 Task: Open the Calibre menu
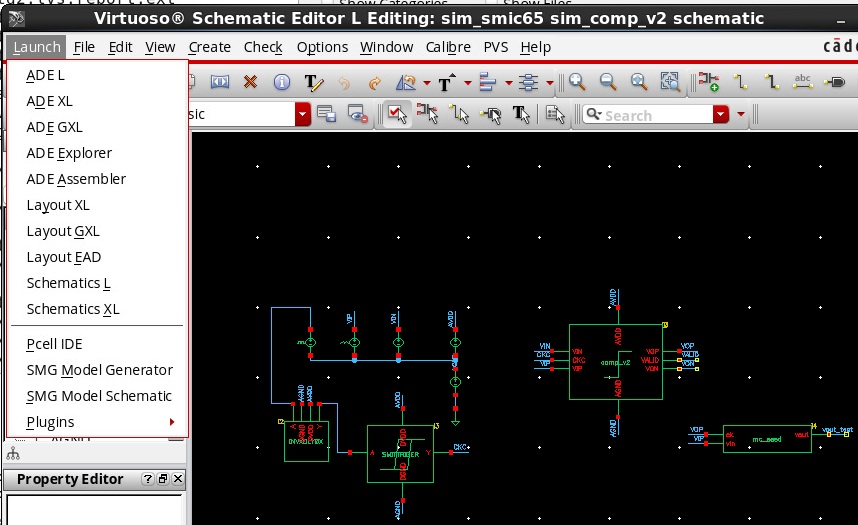[448, 47]
